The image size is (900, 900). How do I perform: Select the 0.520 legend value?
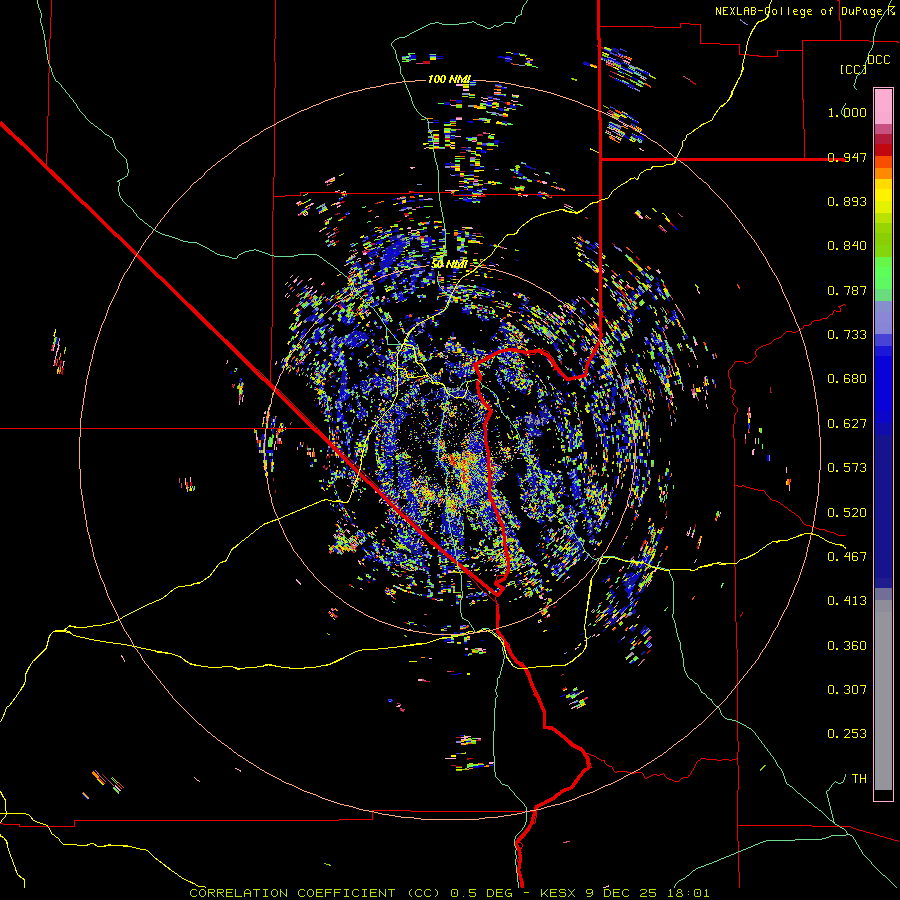pyautogui.click(x=847, y=513)
